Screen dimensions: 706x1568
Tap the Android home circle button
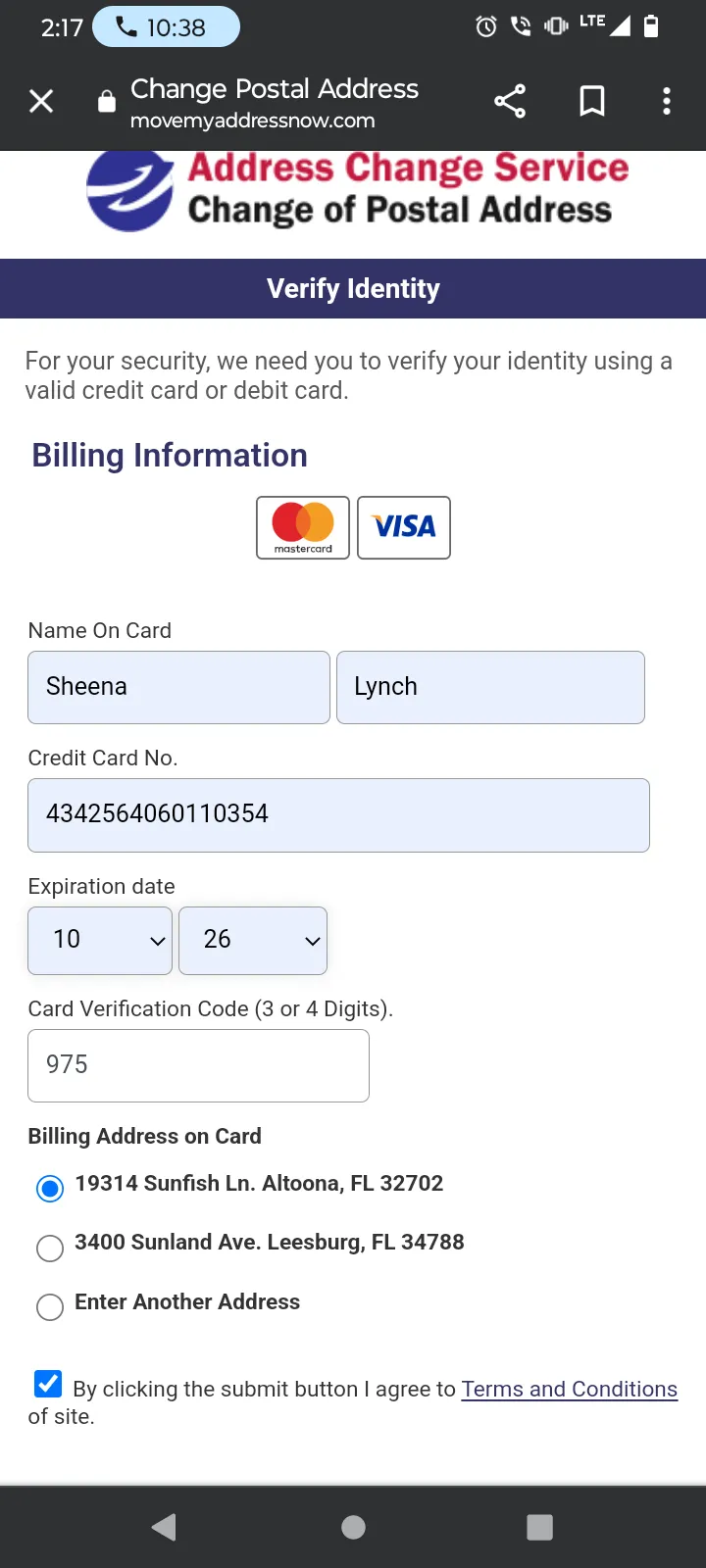click(x=353, y=1527)
